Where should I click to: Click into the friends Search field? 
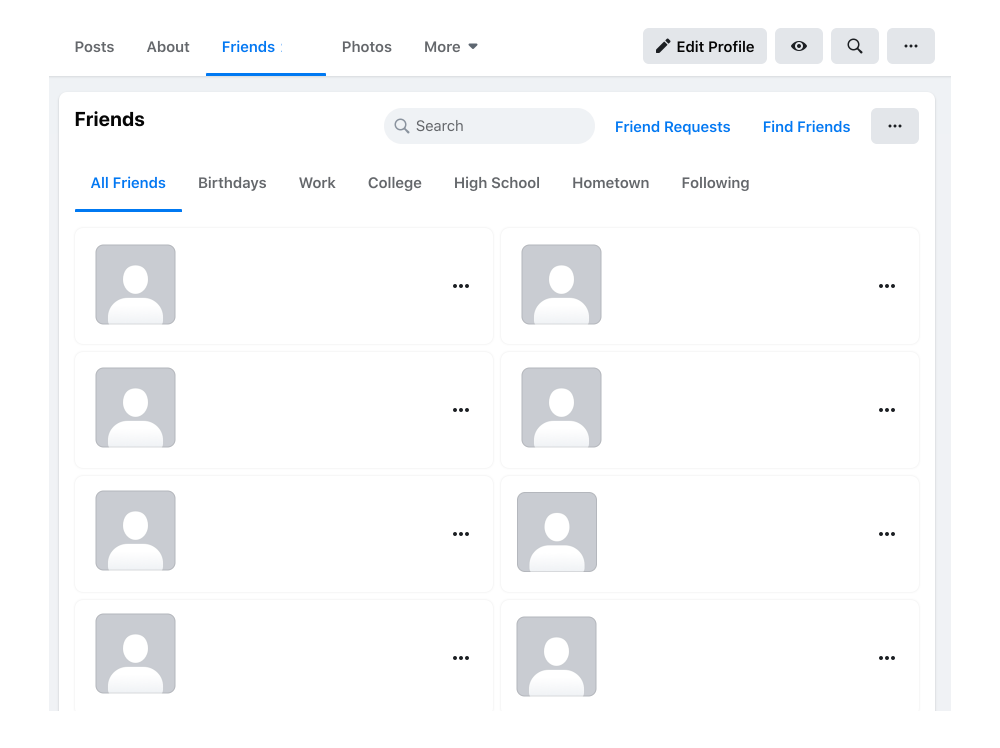pyautogui.click(x=489, y=126)
